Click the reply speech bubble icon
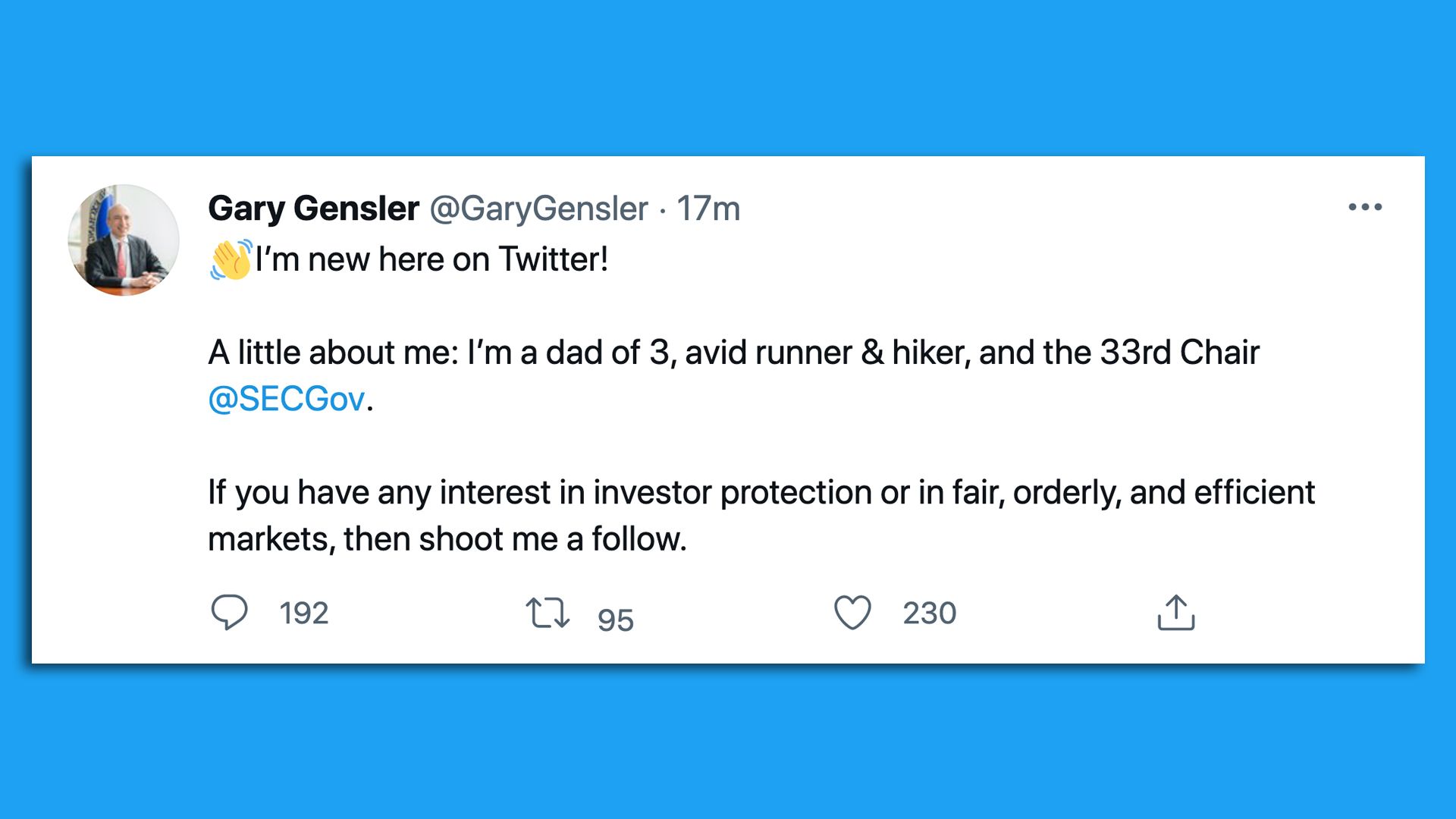Image resolution: width=1456 pixels, height=819 pixels. (x=228, y=612)
